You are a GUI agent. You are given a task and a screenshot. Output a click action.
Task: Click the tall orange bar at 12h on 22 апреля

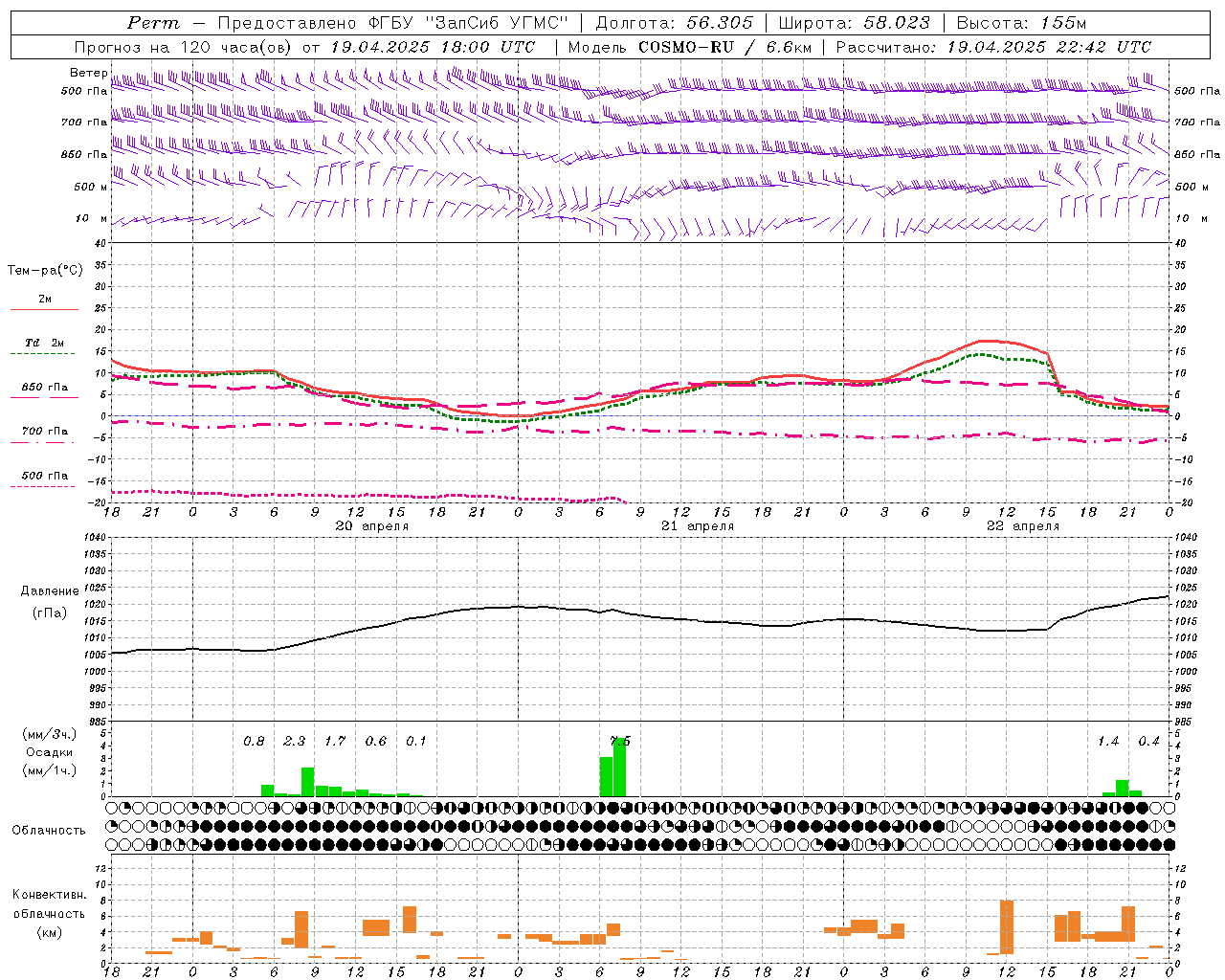[1007, 927]
